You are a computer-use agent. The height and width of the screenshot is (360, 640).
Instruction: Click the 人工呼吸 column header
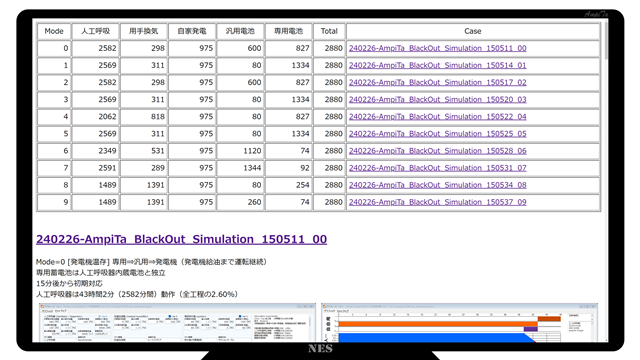96,31
